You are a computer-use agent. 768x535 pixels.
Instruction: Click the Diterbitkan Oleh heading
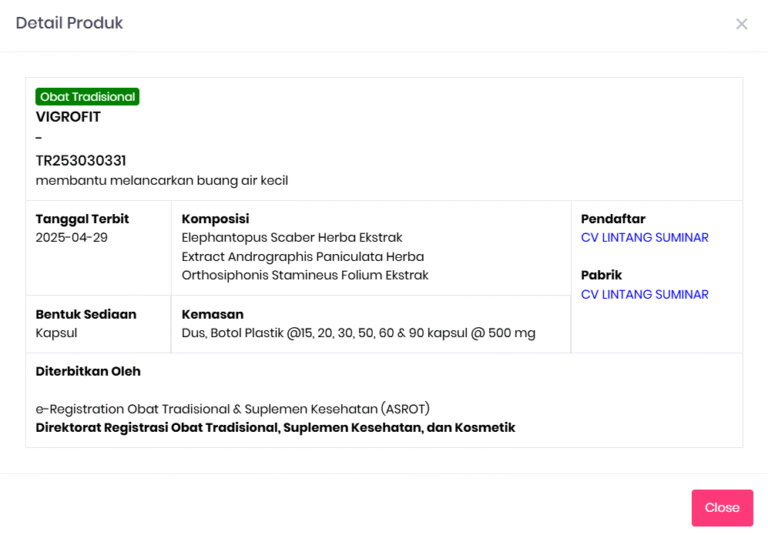point(88,372)
